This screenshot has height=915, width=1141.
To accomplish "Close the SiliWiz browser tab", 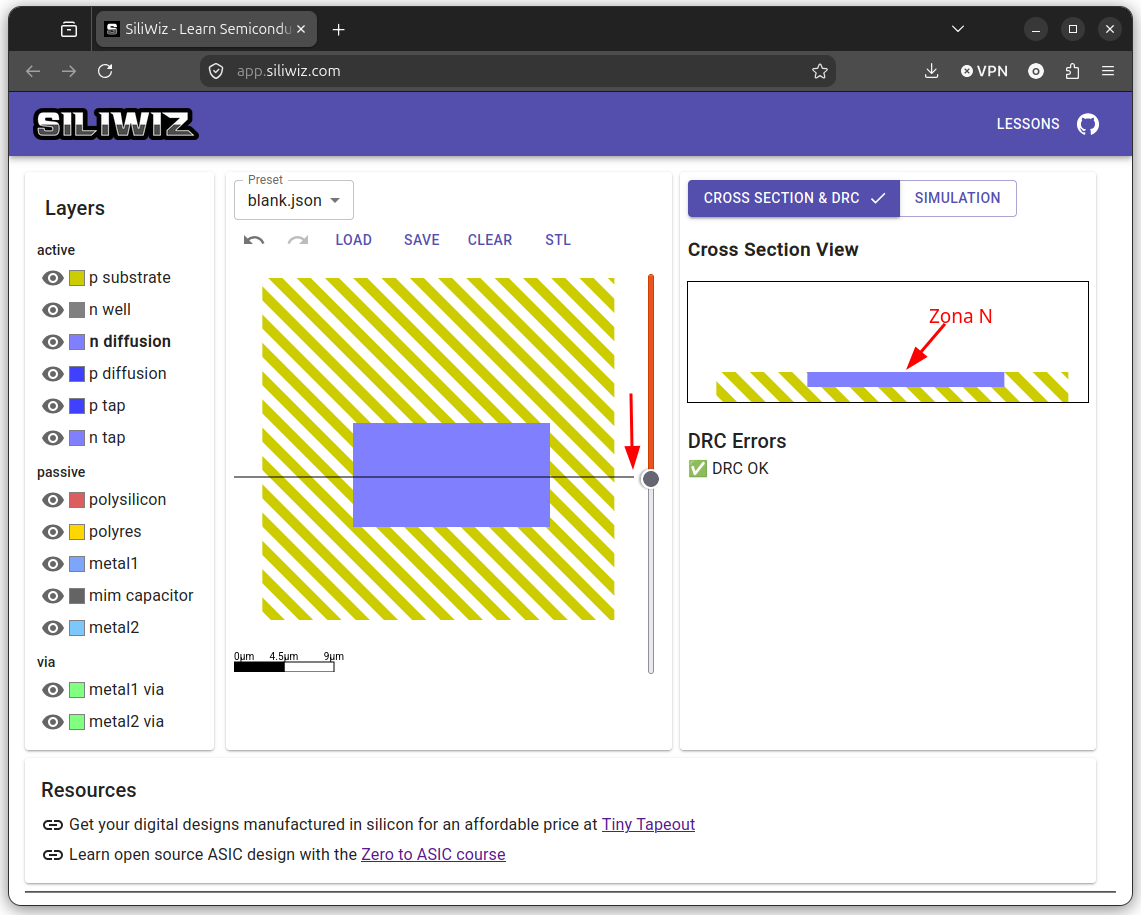I will coord(301,29).
